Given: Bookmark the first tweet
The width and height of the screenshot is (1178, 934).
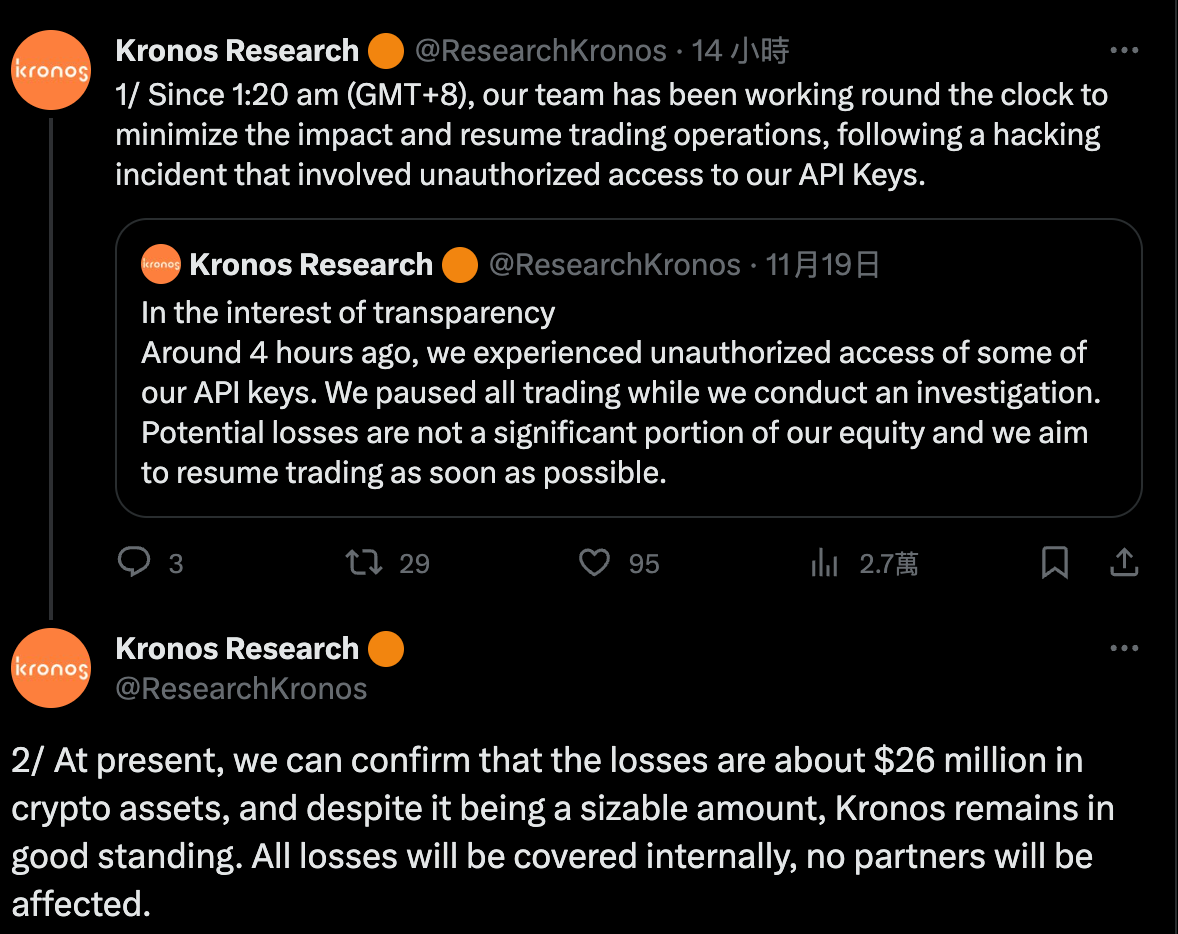Looking at the screenshot, I should 1055,563.
